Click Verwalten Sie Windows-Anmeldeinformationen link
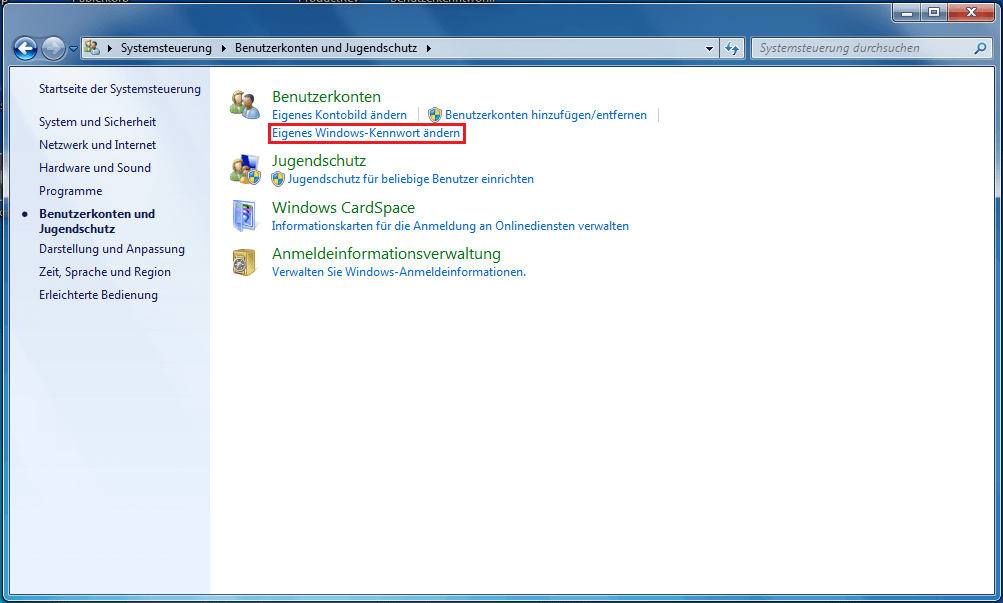Screen dimensions: 1003x603 click(x=399, y=272)
